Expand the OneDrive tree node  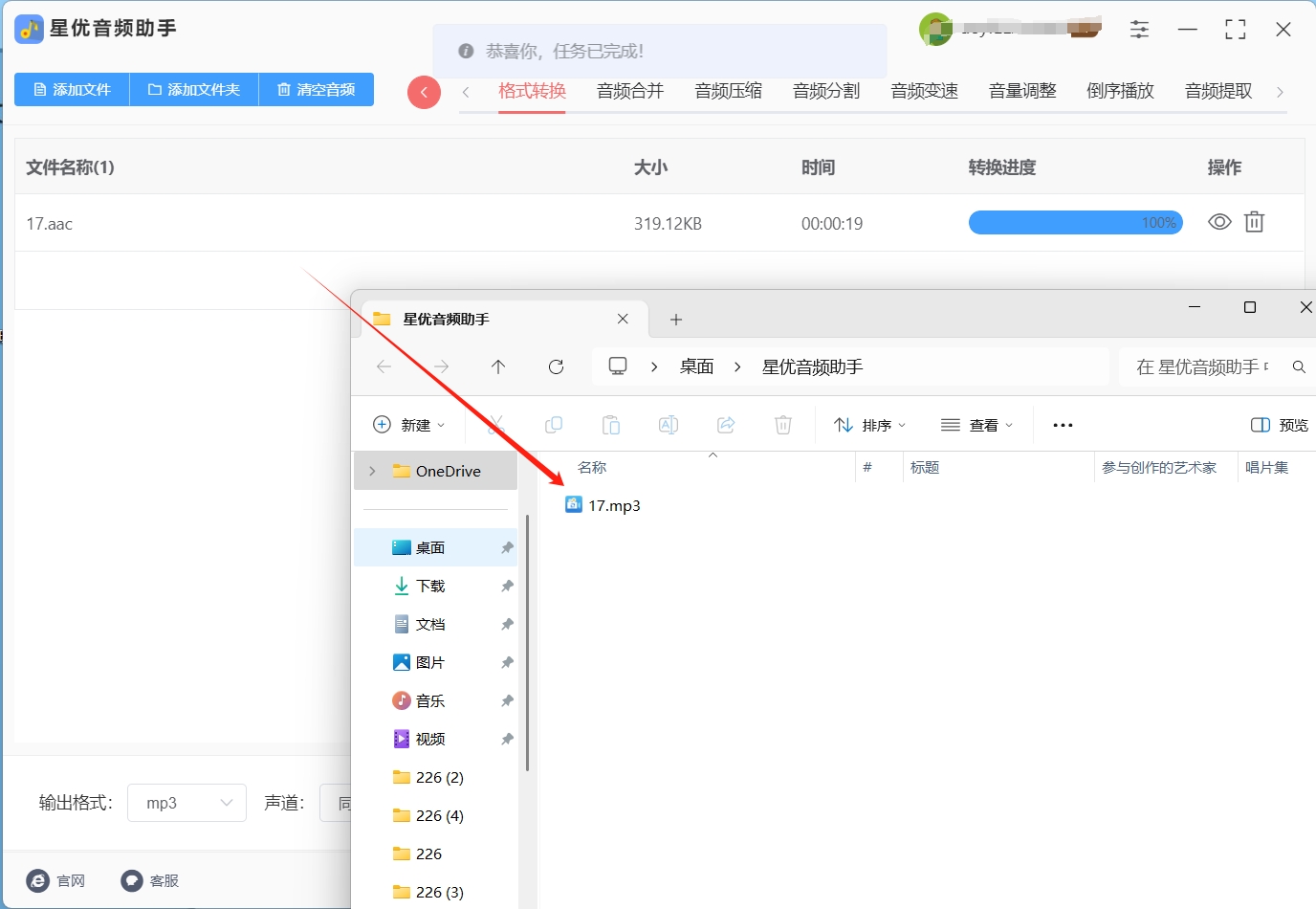coord(372,471)
